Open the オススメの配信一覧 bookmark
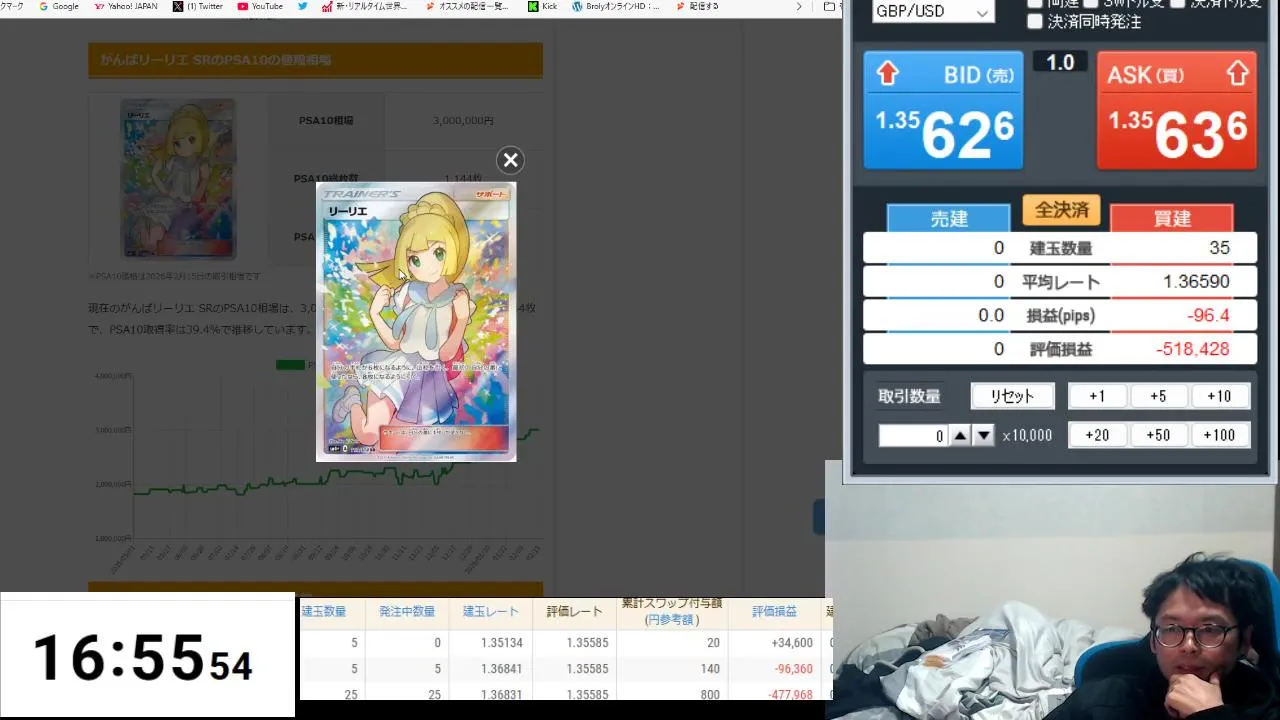Screen dimensions: 1280x720 tap(467, 6)
